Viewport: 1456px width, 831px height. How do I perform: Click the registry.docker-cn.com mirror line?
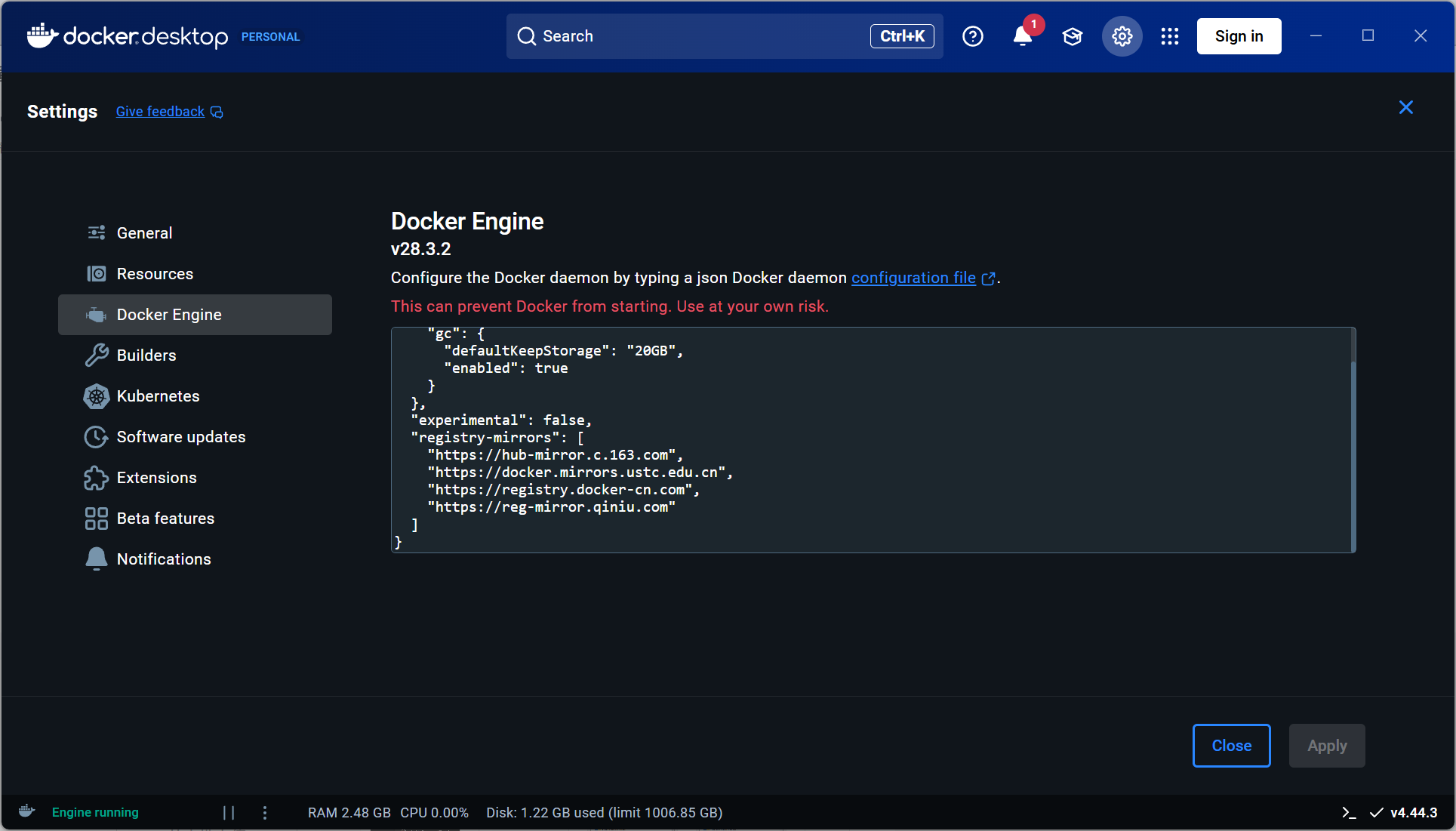click(x=564, y=490)
